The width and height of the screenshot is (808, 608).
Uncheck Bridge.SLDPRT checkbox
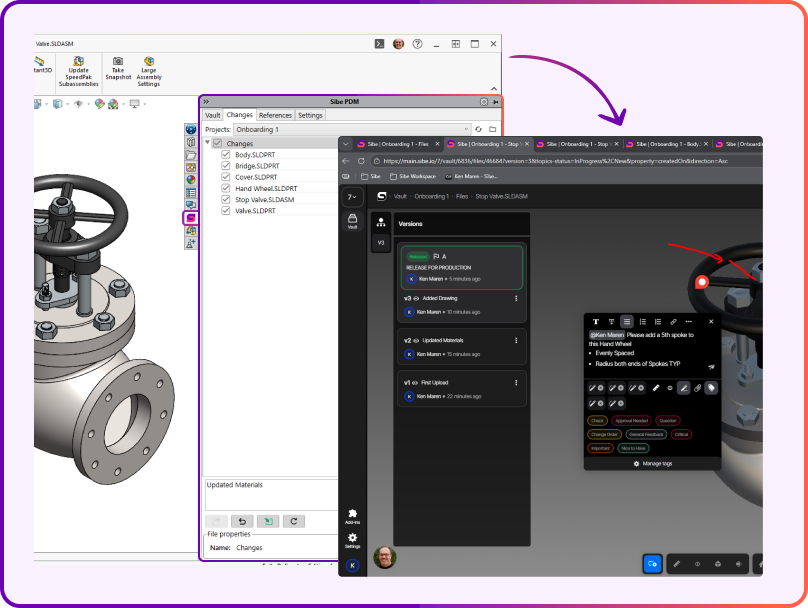(226, 165)
